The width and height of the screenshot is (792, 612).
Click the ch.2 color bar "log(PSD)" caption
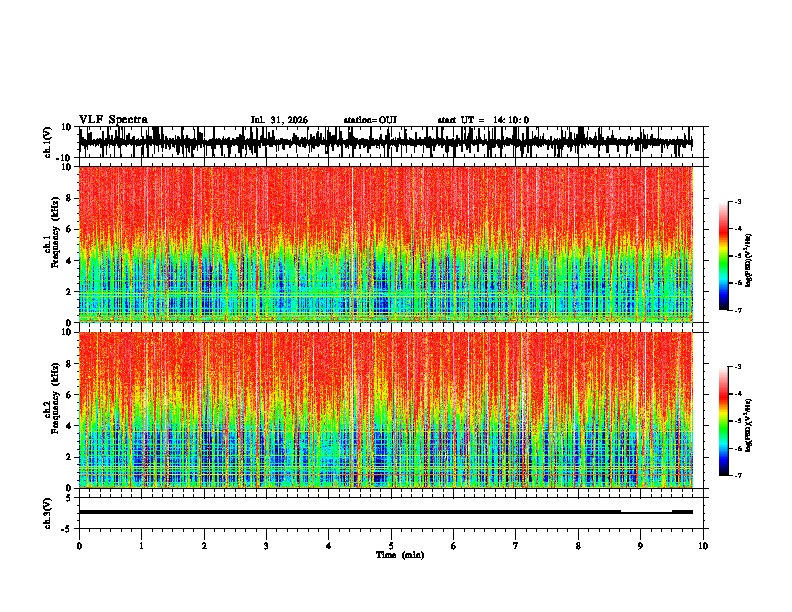pos(748,425)
